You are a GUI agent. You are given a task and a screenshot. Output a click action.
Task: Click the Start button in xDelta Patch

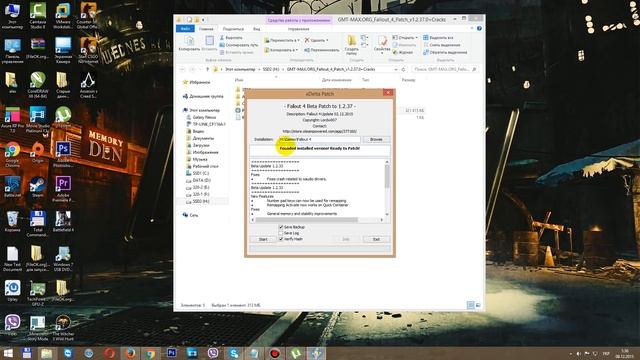pos(263,239)
